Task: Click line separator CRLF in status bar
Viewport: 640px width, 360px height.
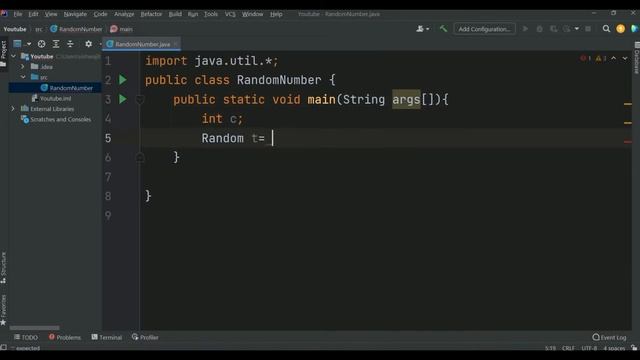Action: click(x=568, y=348)
